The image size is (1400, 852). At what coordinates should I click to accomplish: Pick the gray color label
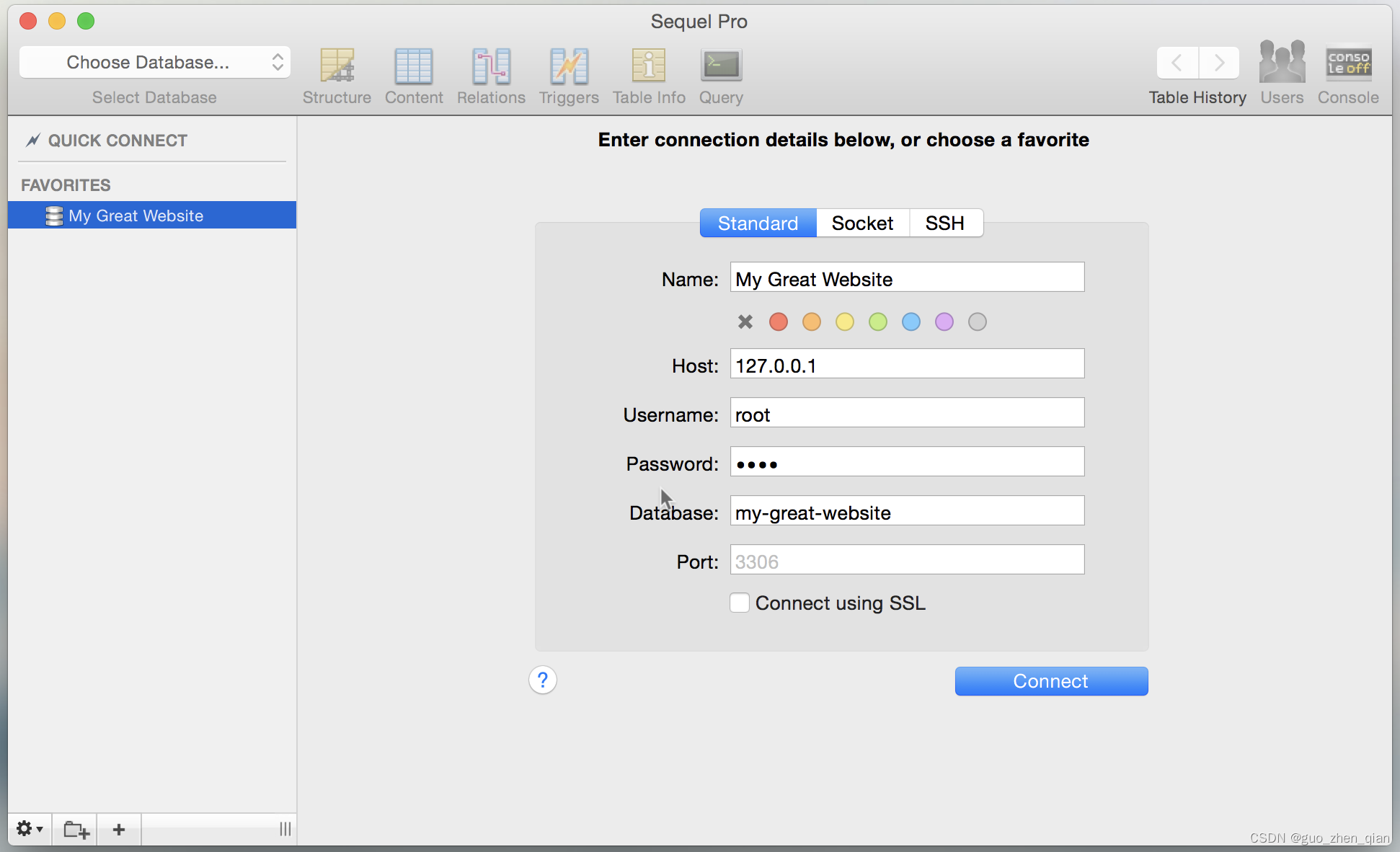pyautogui.click(x=978, y=321)
